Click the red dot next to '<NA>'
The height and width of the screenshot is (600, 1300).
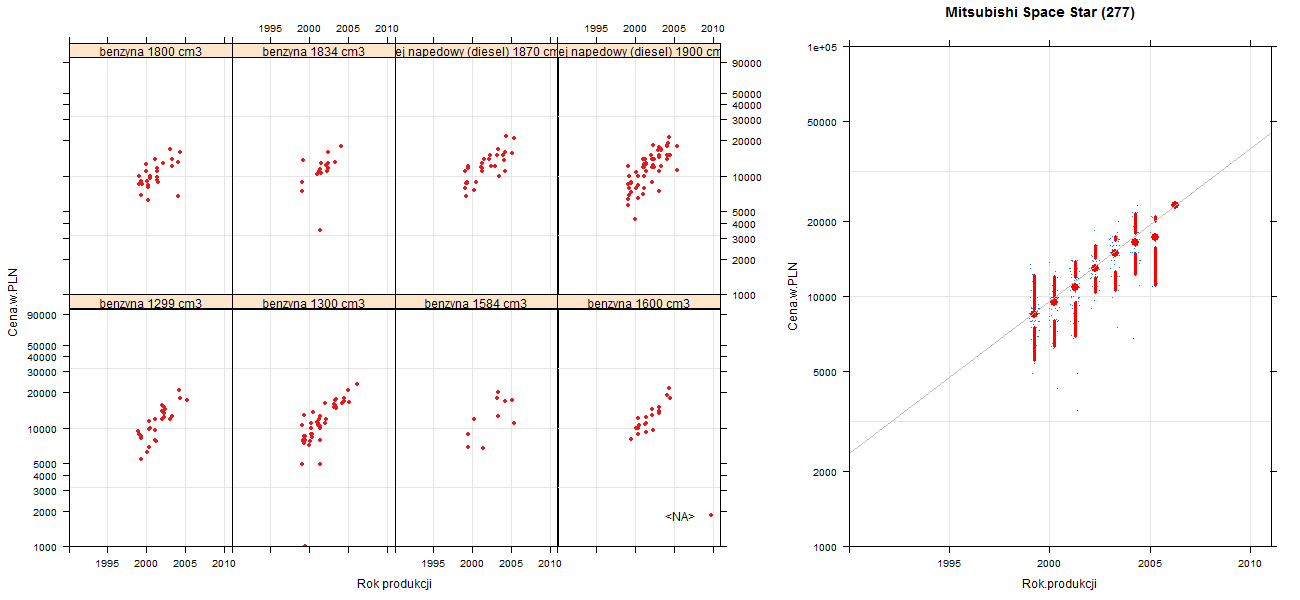pos(711,515)
